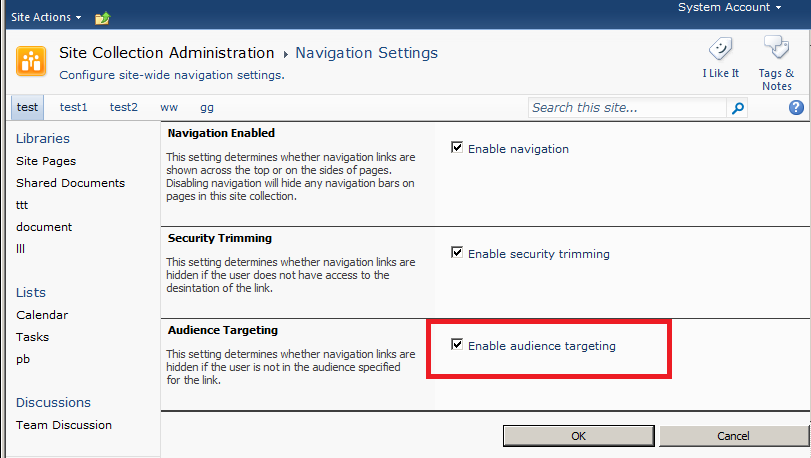Confirm settings with the OK button
This screenshot has width=811, height=458.
tap(579, 436)
